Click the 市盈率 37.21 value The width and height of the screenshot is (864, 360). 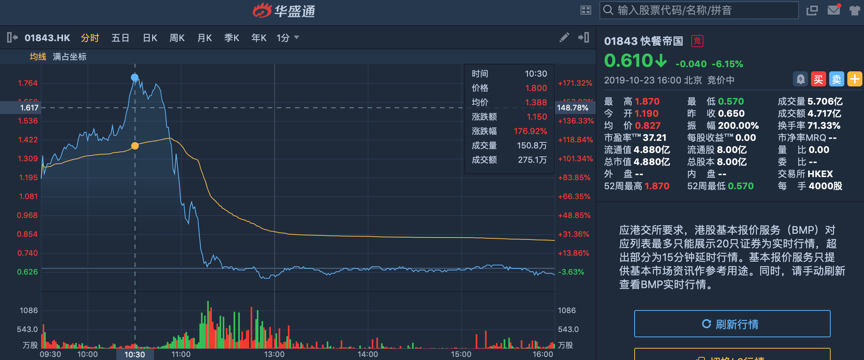point(654,138)
